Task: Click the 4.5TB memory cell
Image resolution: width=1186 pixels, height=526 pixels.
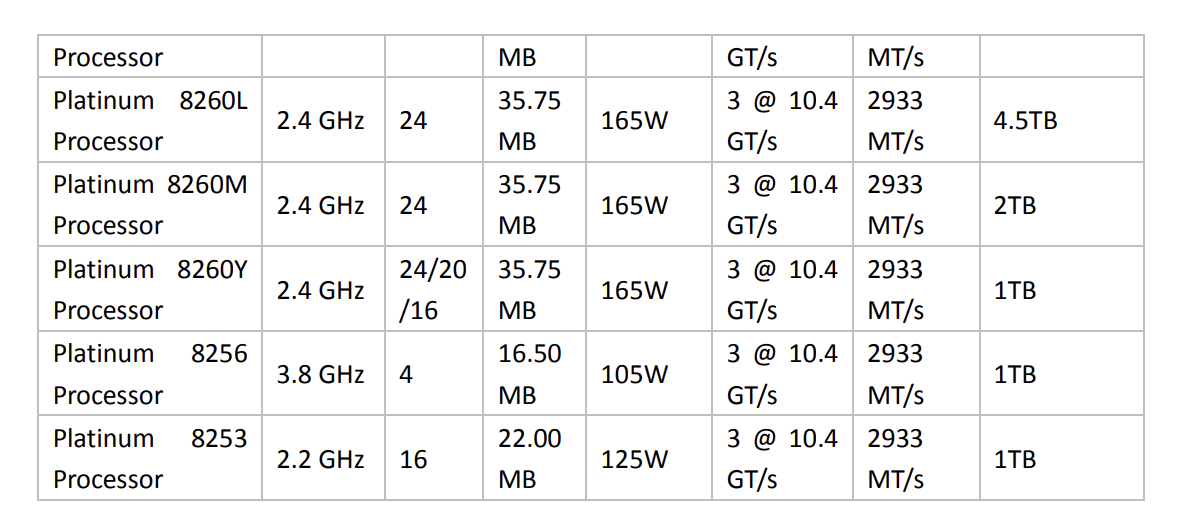Action: point(1025,122)
